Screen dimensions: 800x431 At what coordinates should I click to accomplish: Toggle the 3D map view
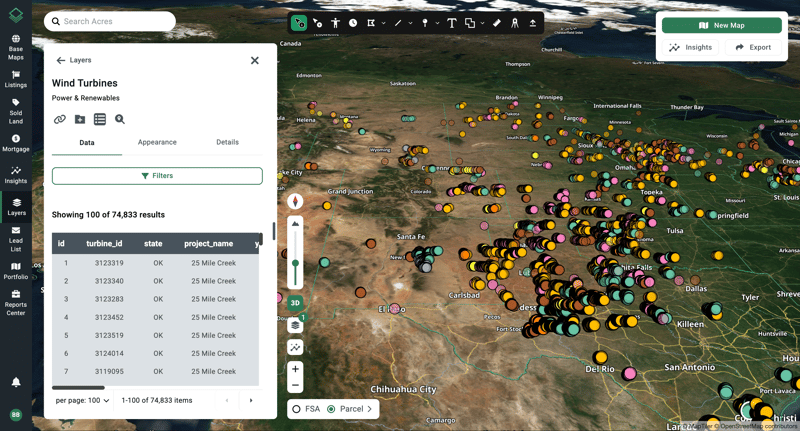coord(295,302)
